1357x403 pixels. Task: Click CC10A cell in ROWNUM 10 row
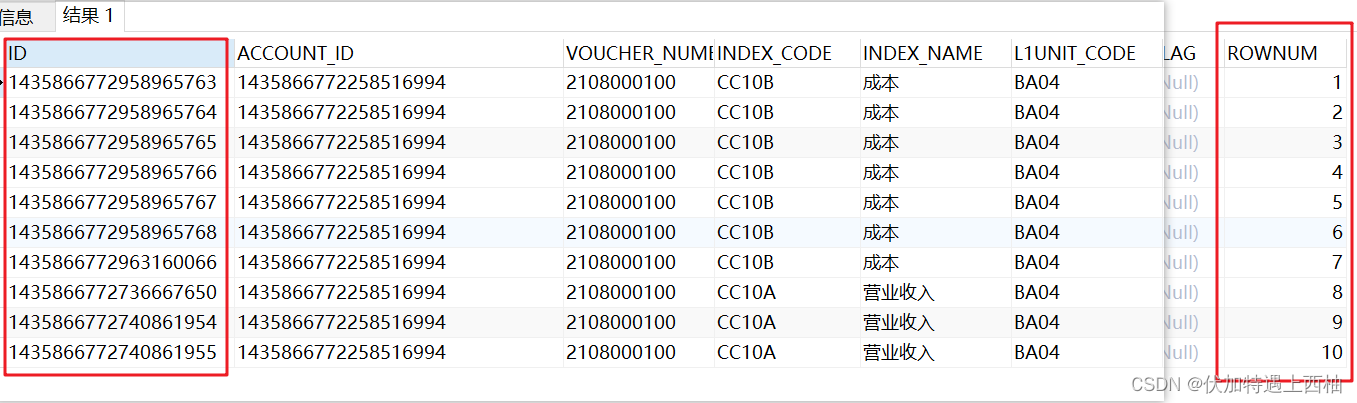click(x=787, y=353)
